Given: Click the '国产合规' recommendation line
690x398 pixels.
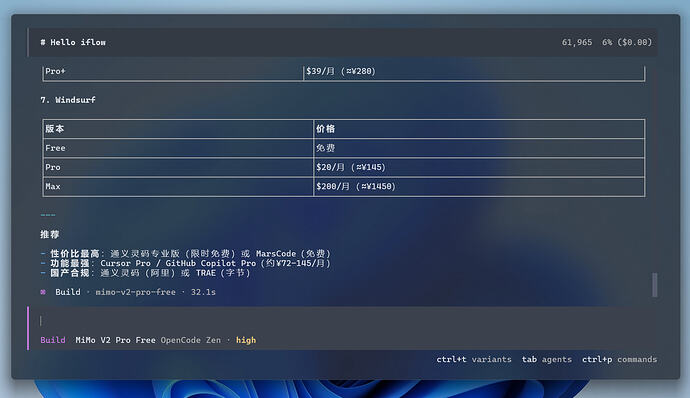Looking at the screenshot, I should pos(145,273).
